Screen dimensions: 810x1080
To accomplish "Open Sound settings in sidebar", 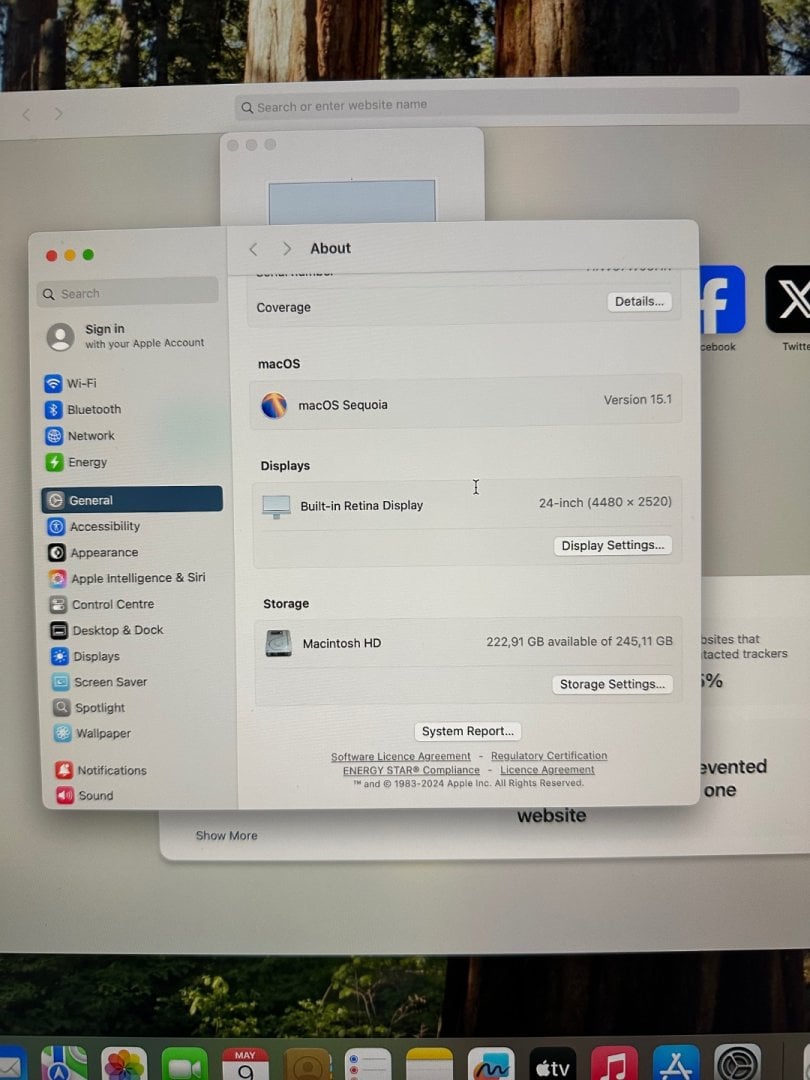I will pyautogui.click(x=85, y=796).
